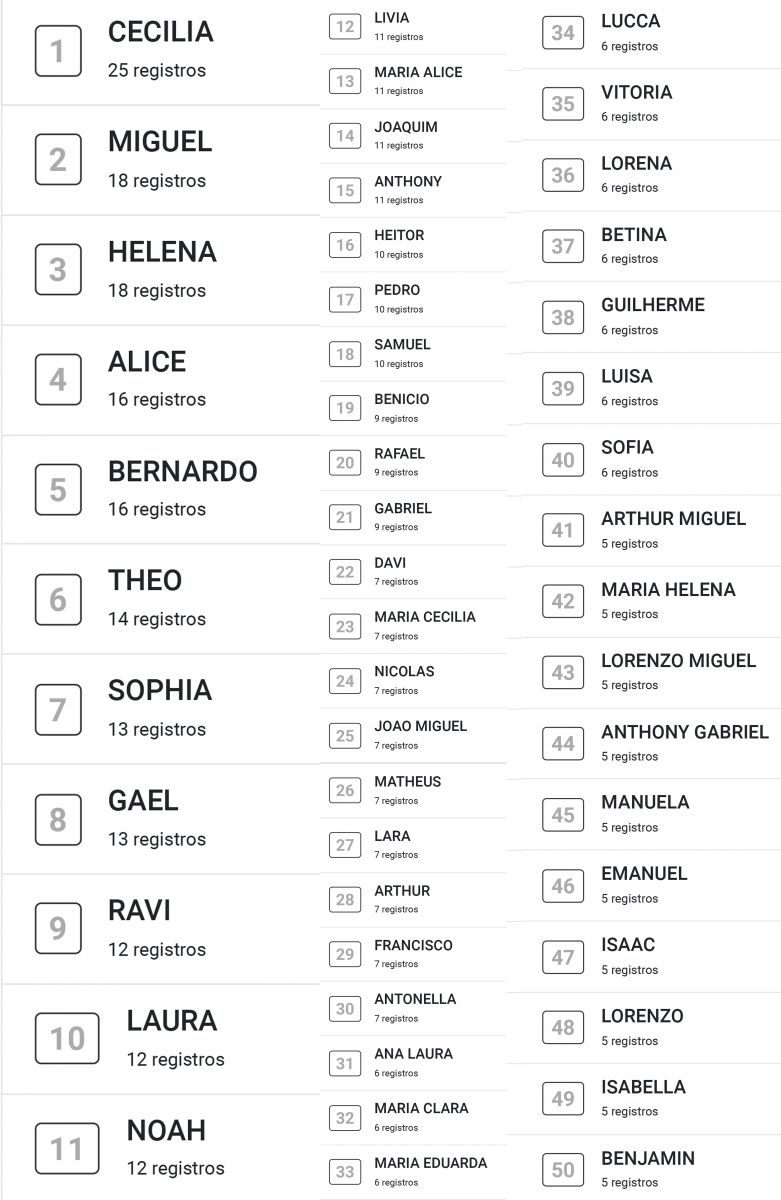781x1200 pixels.
Task: Click the number 41 badge for ARTHUR MIGUEL
Action: click(563, 530)
